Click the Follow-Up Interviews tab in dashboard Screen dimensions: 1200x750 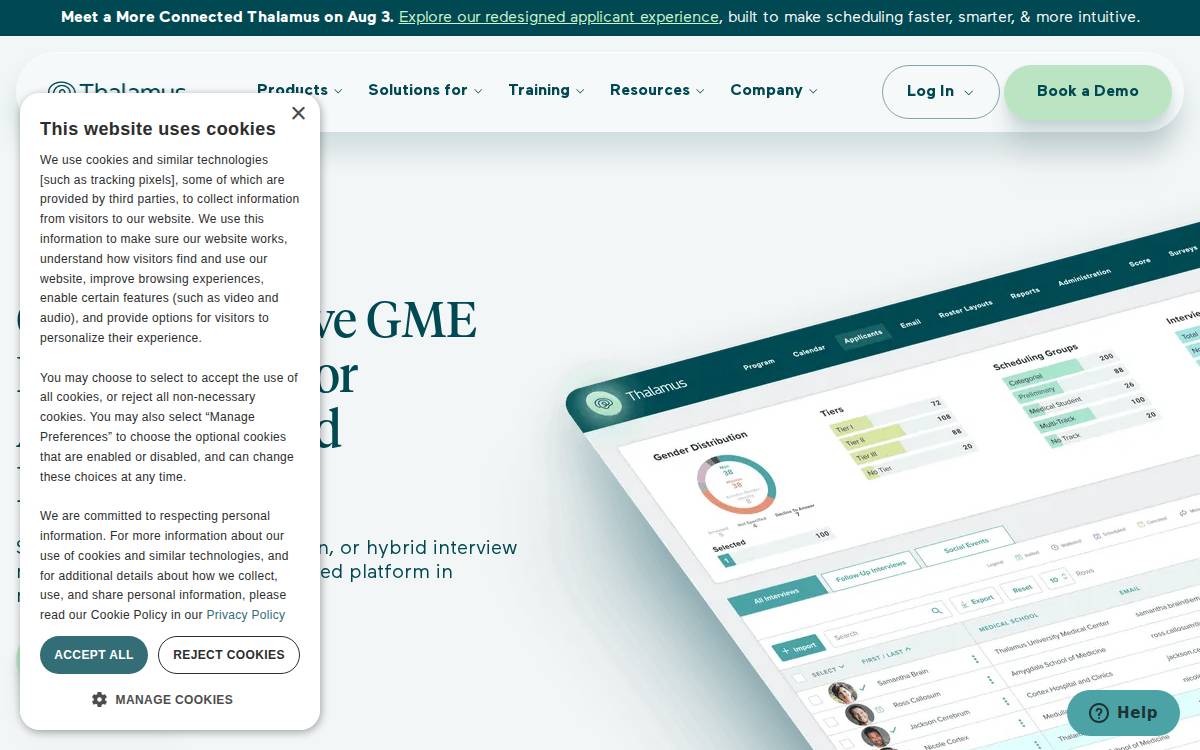tap(870, 570)
